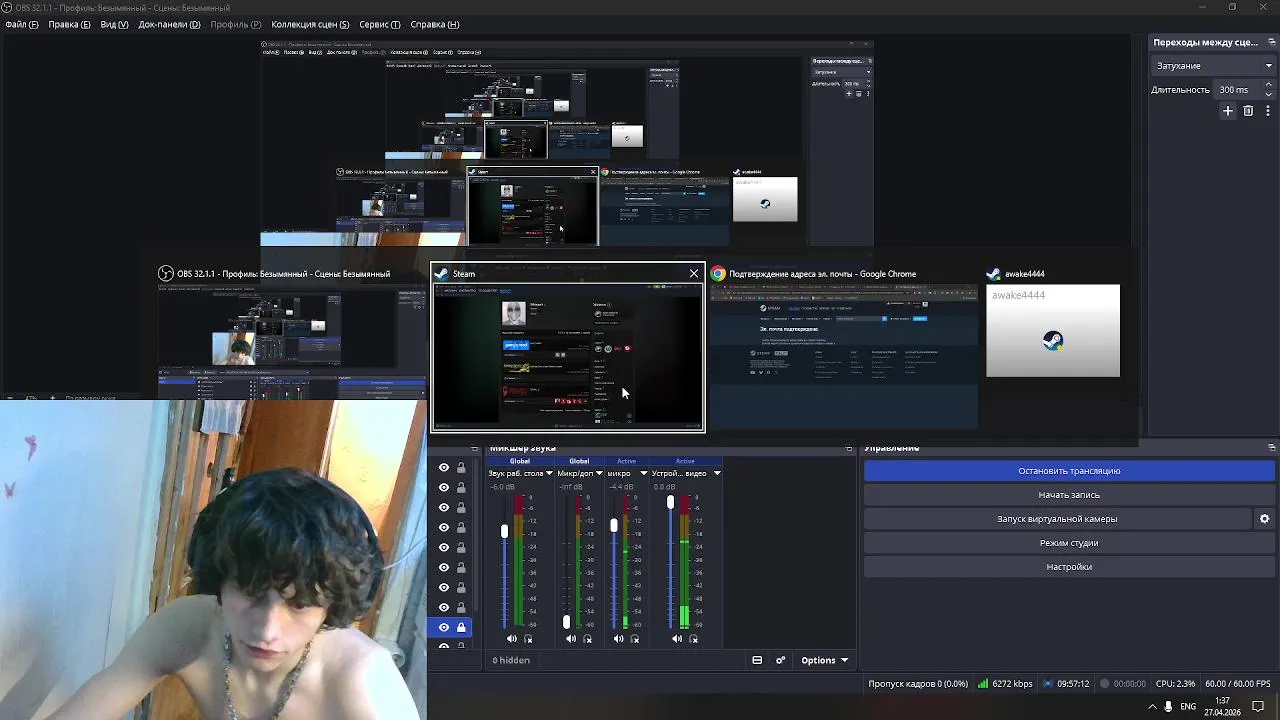The image size is (1280, 720).
Task: Adjust the Звук раб. стола volume slider handle
Action: point(504,531)
